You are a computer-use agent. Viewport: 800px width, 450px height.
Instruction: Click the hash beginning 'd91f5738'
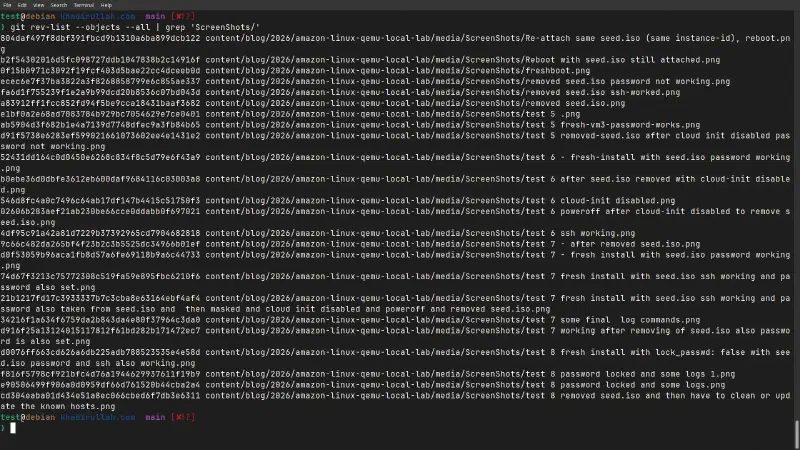click(101, 136)
